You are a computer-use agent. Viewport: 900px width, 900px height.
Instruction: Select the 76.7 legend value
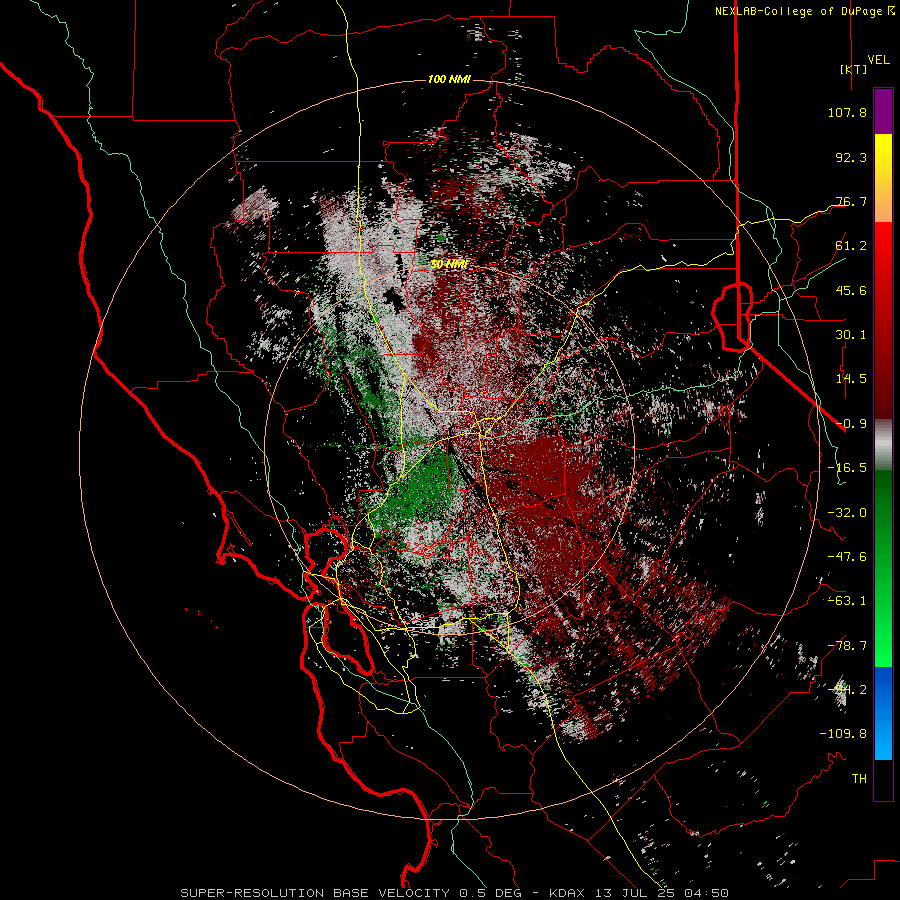point(851,201)
